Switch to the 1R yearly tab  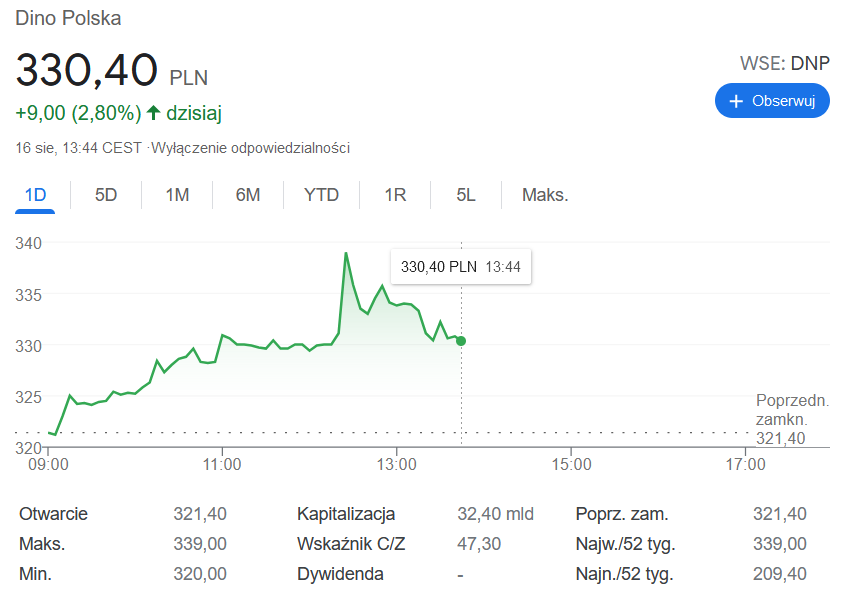(395, 195)
